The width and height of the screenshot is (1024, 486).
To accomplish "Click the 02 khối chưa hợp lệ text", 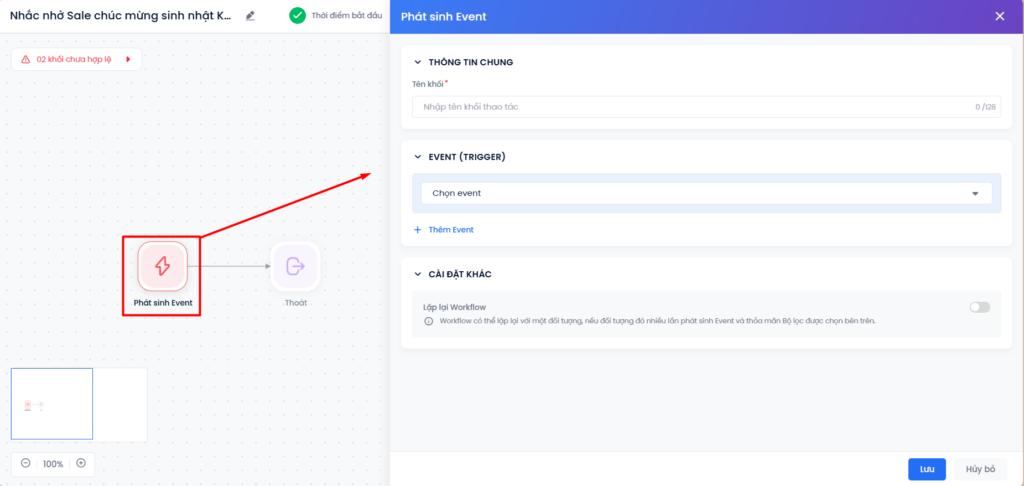I will coord(74,59).
